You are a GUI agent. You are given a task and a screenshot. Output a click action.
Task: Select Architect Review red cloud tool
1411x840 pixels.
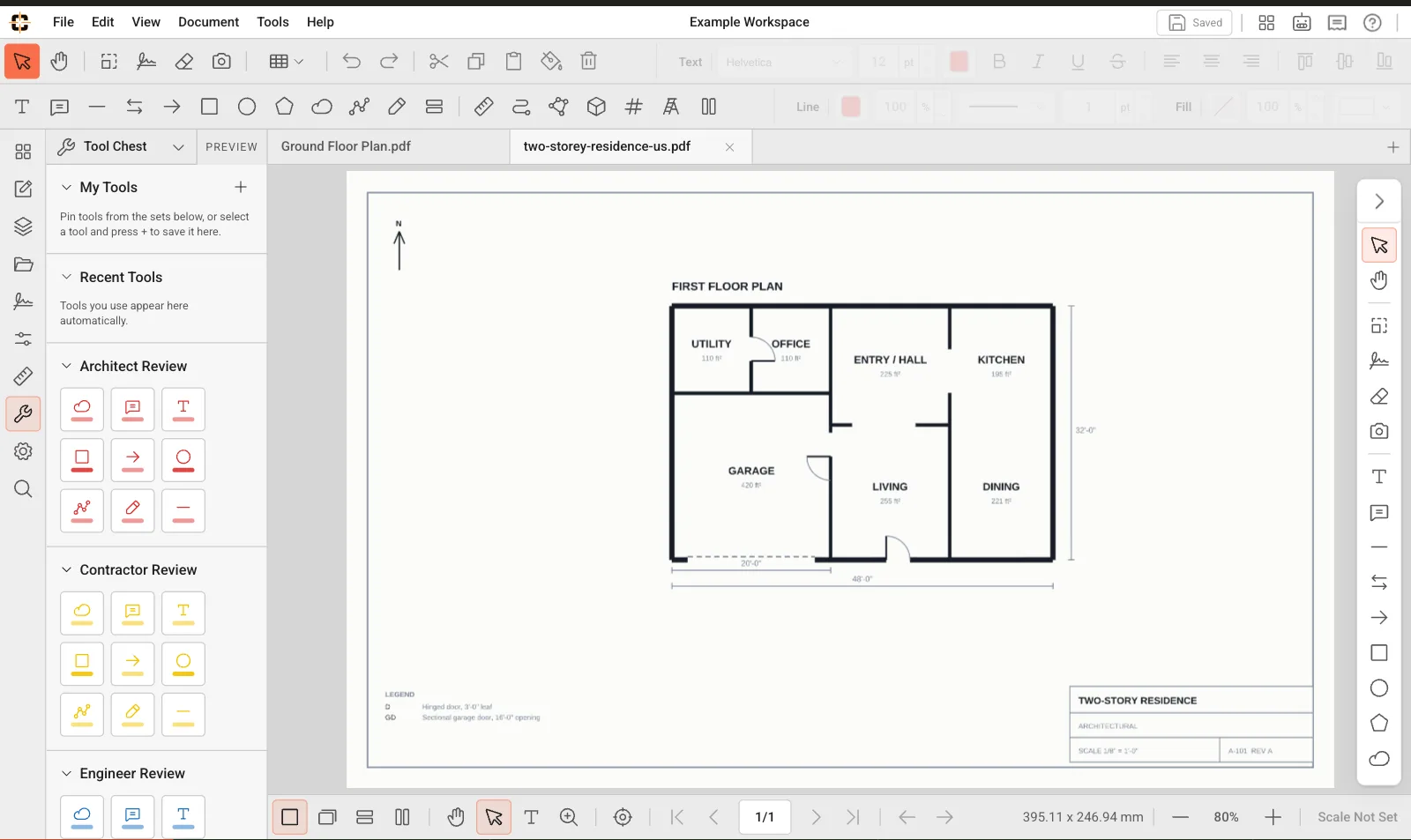pos(82,409)
